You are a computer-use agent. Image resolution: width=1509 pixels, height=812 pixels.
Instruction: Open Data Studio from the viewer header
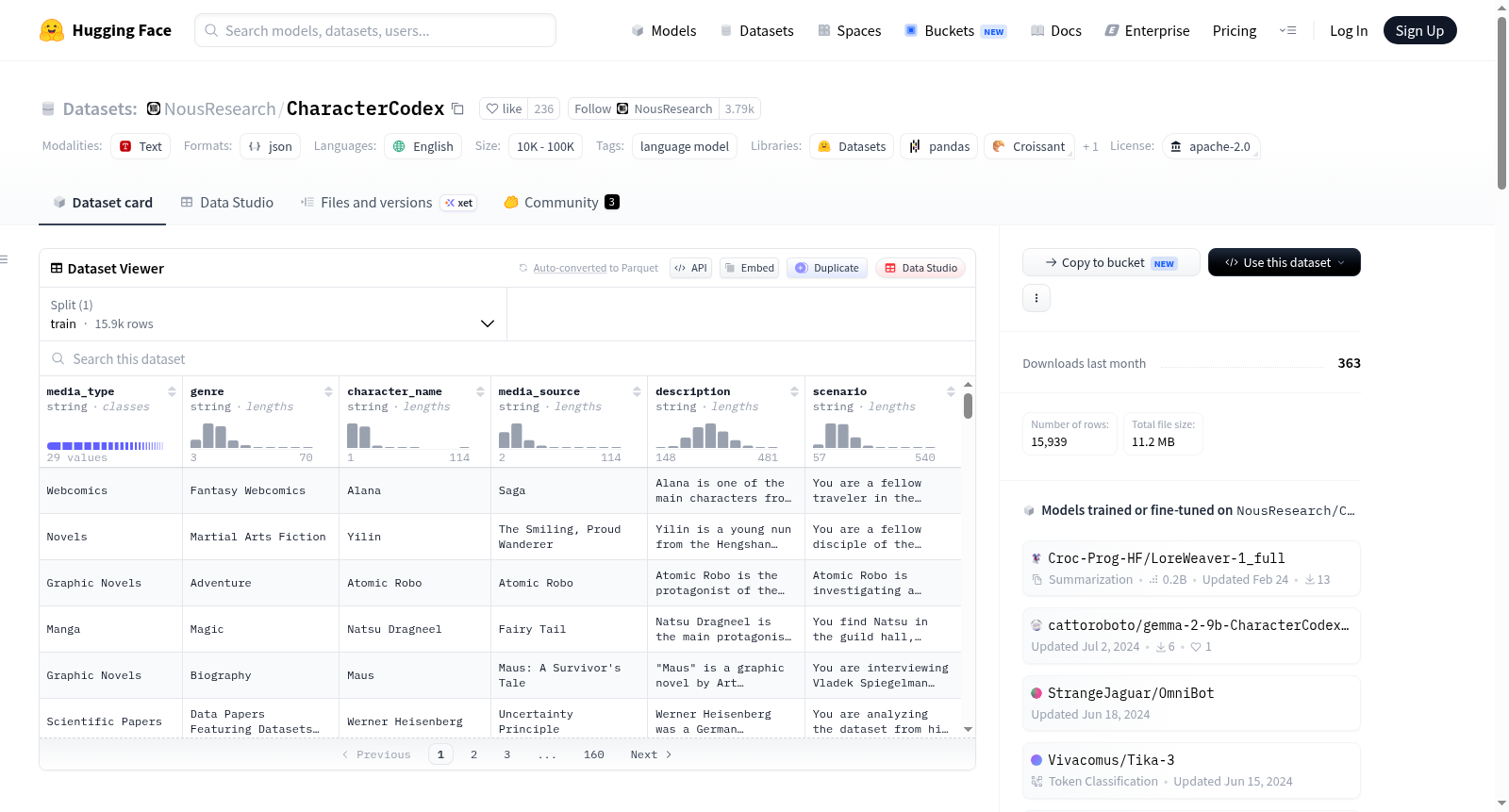pos(920,268)
